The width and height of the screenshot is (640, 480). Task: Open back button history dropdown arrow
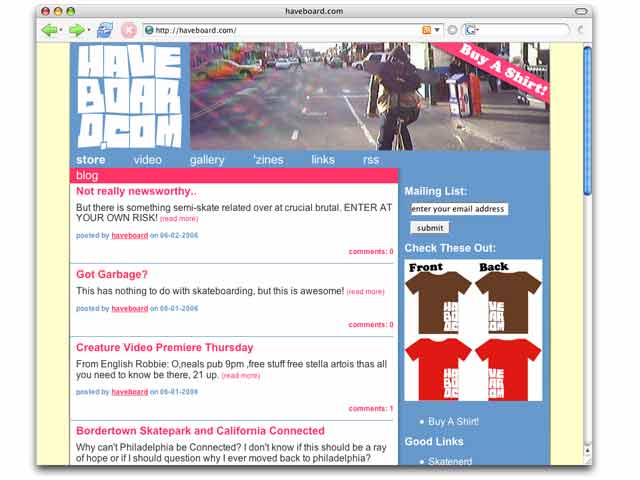point(61,30)
